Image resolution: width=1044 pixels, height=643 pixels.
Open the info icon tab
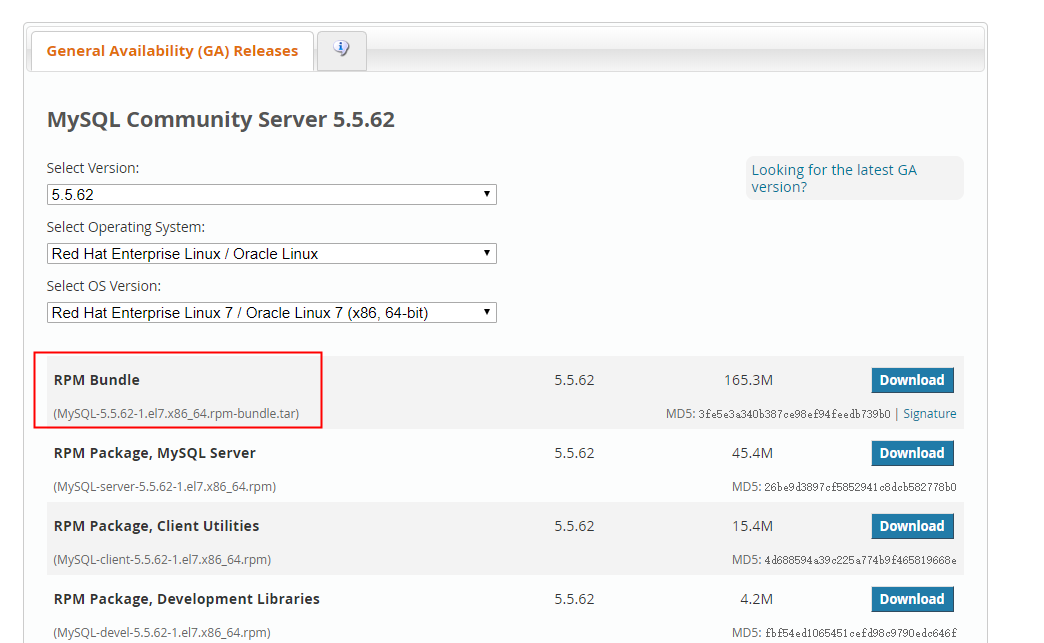pos(342,50)
